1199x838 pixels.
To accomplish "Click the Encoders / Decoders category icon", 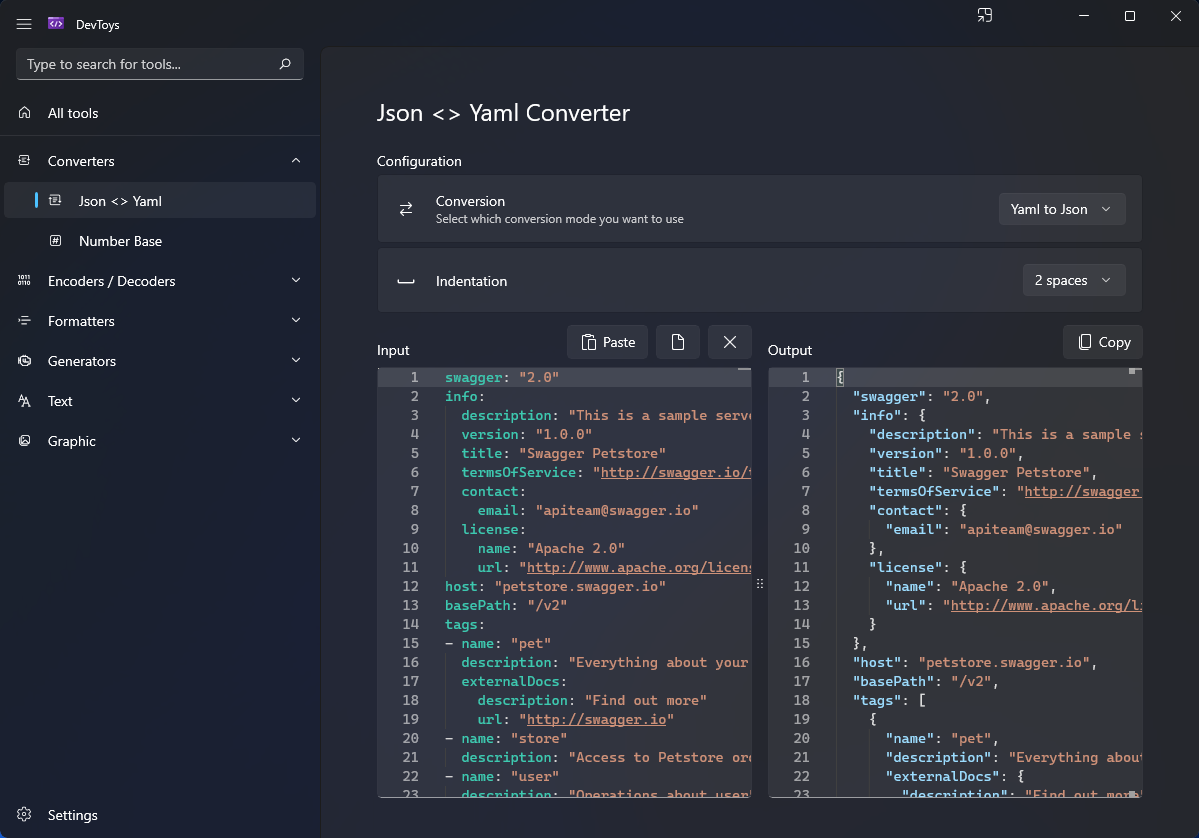I will pos(23,280).
